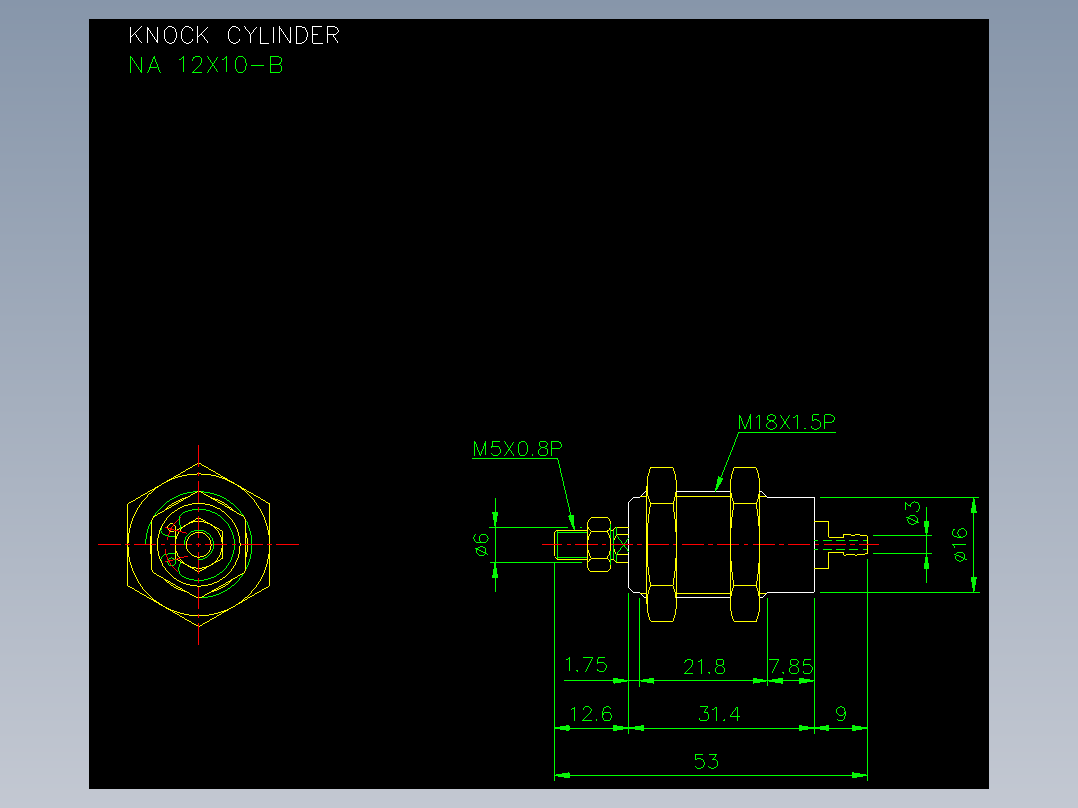Select the 1.75 dimension value
Screen dimensions: 1078x808
click(x=586, y=665)
